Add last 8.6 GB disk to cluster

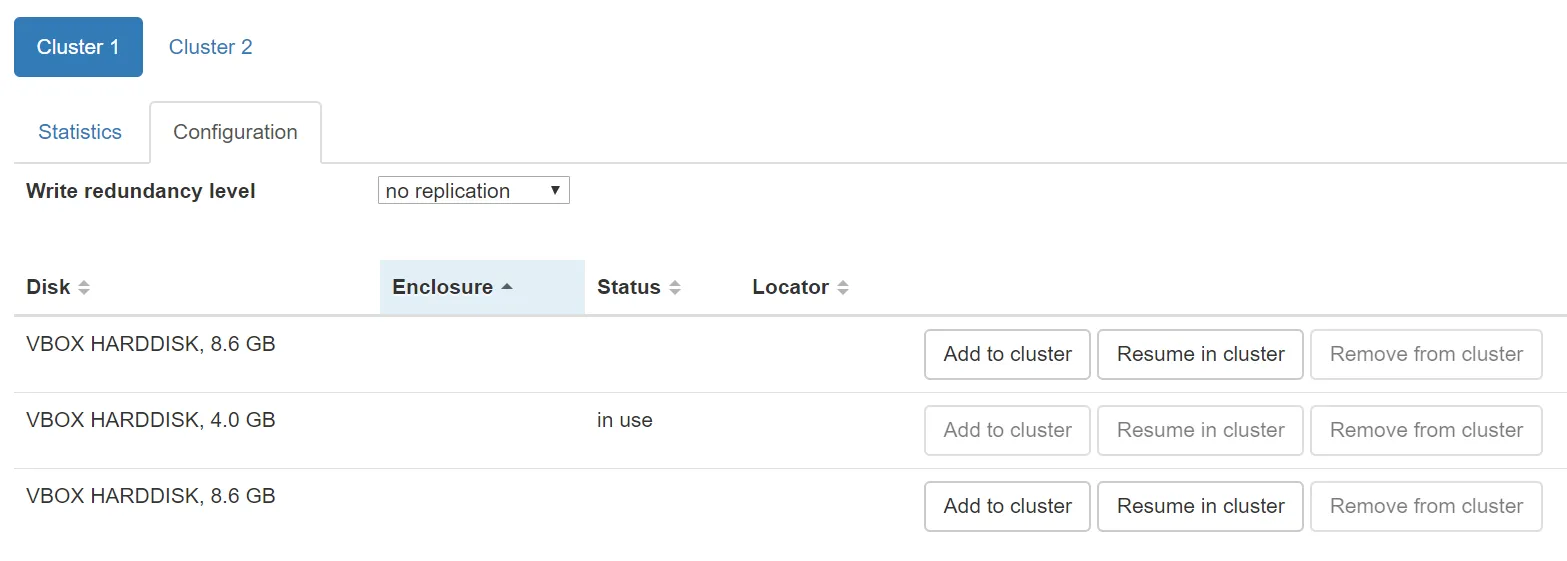1007,506
